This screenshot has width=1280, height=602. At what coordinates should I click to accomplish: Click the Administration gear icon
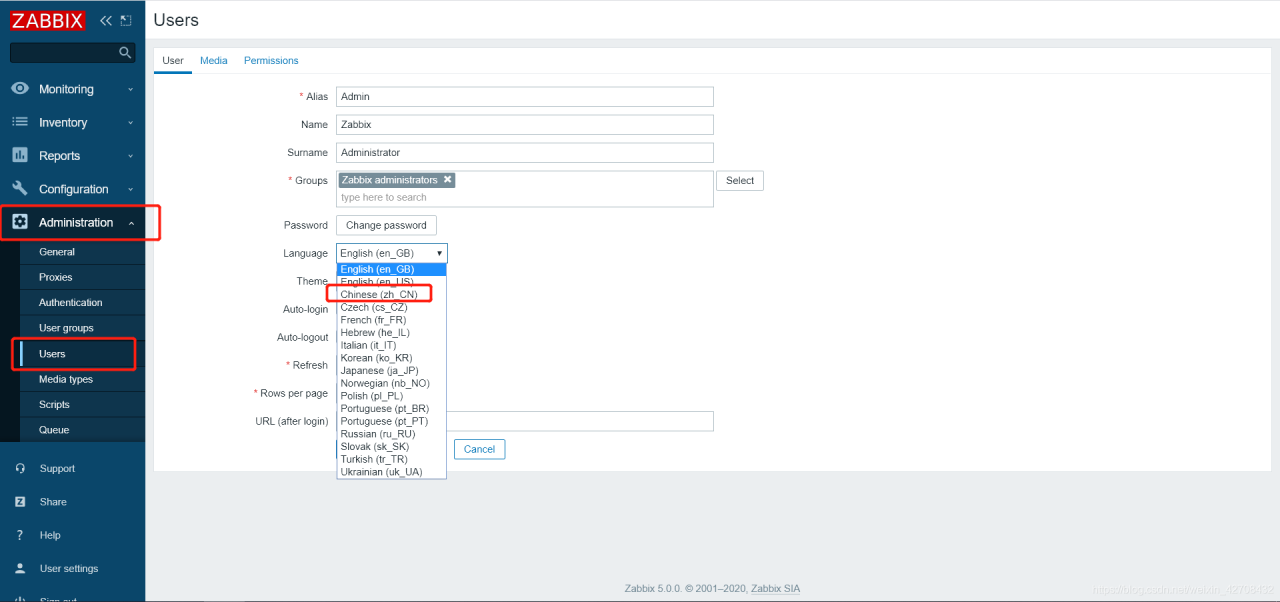20,222
